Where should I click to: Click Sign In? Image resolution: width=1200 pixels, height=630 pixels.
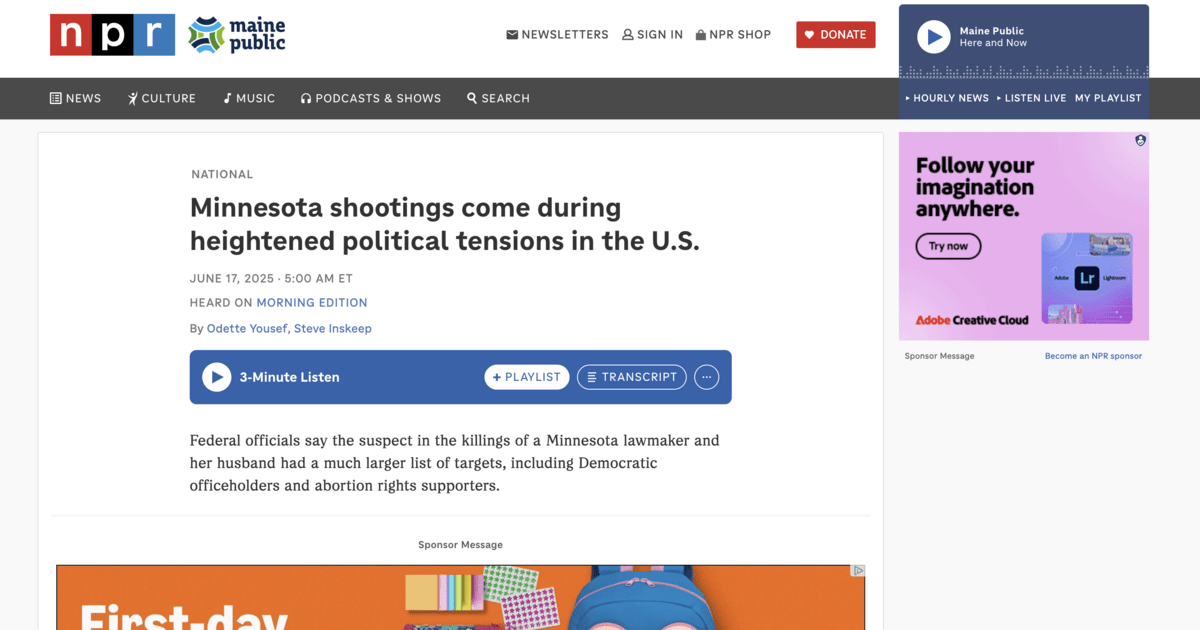(652, 35)
